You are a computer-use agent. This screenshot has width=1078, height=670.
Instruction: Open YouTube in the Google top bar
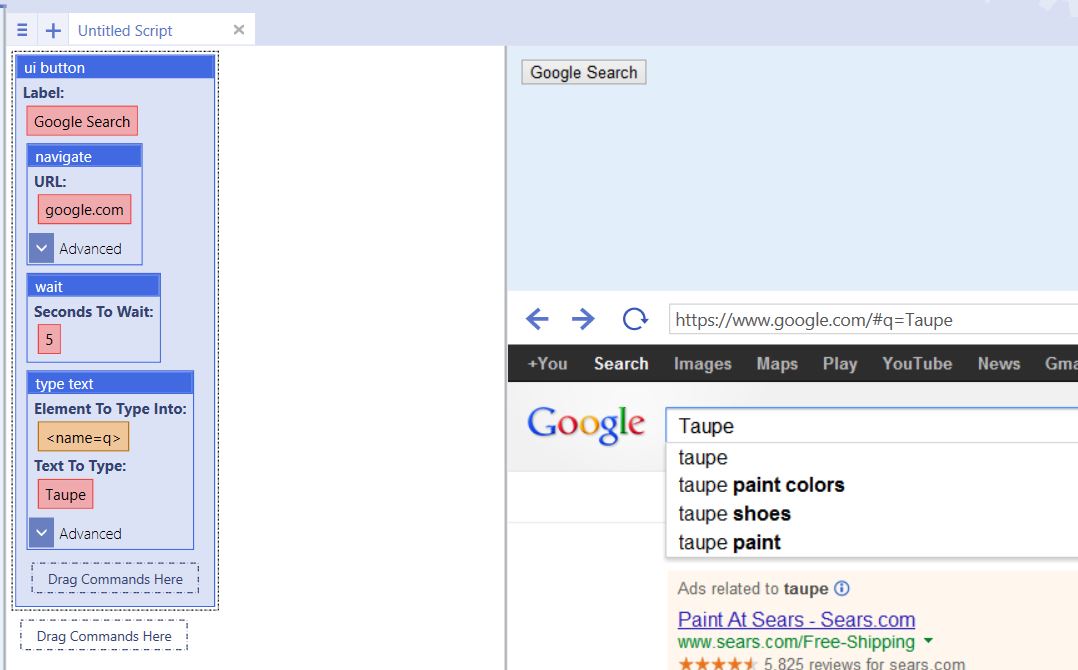pyautogui.click(x=917, y=364)
